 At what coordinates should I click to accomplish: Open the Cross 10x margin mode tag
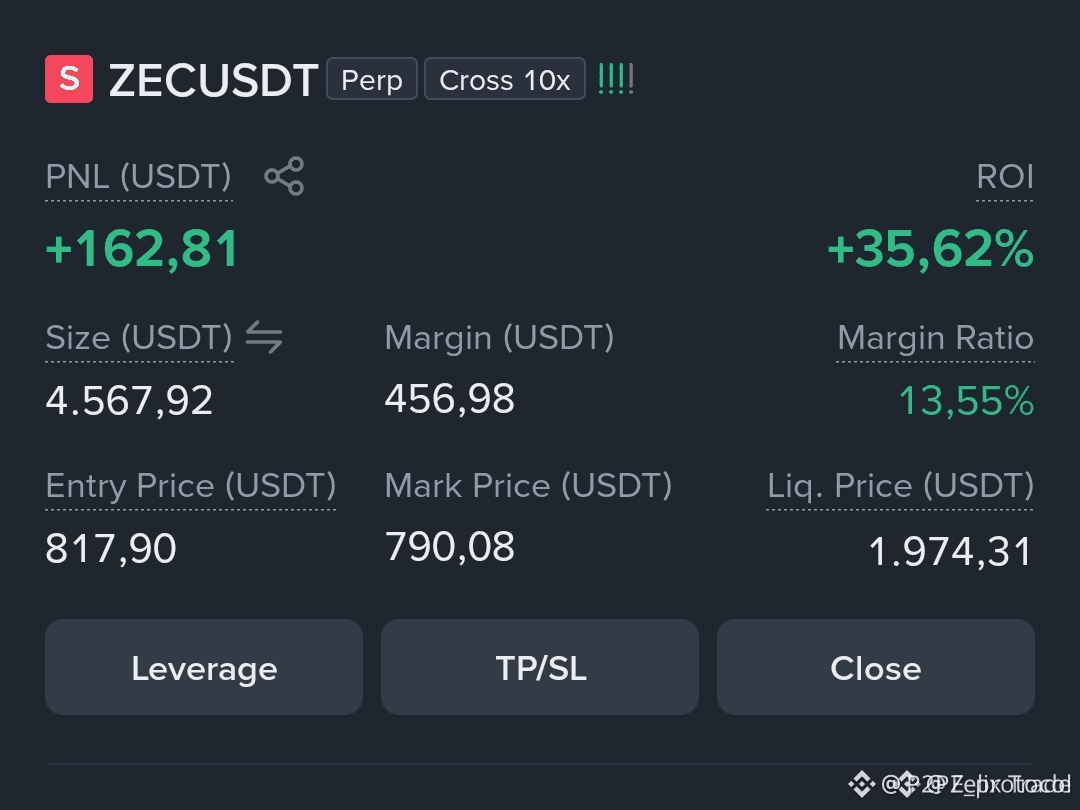505,79
